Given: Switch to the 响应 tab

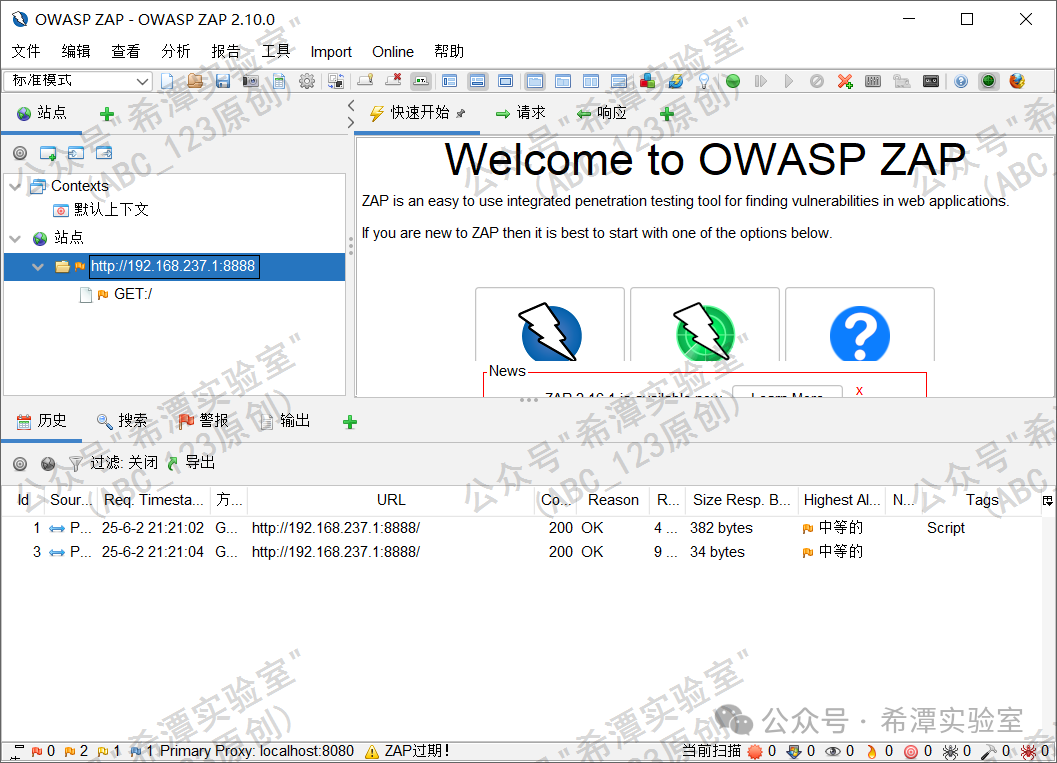Looking at the screenshot, I should 601,113.
